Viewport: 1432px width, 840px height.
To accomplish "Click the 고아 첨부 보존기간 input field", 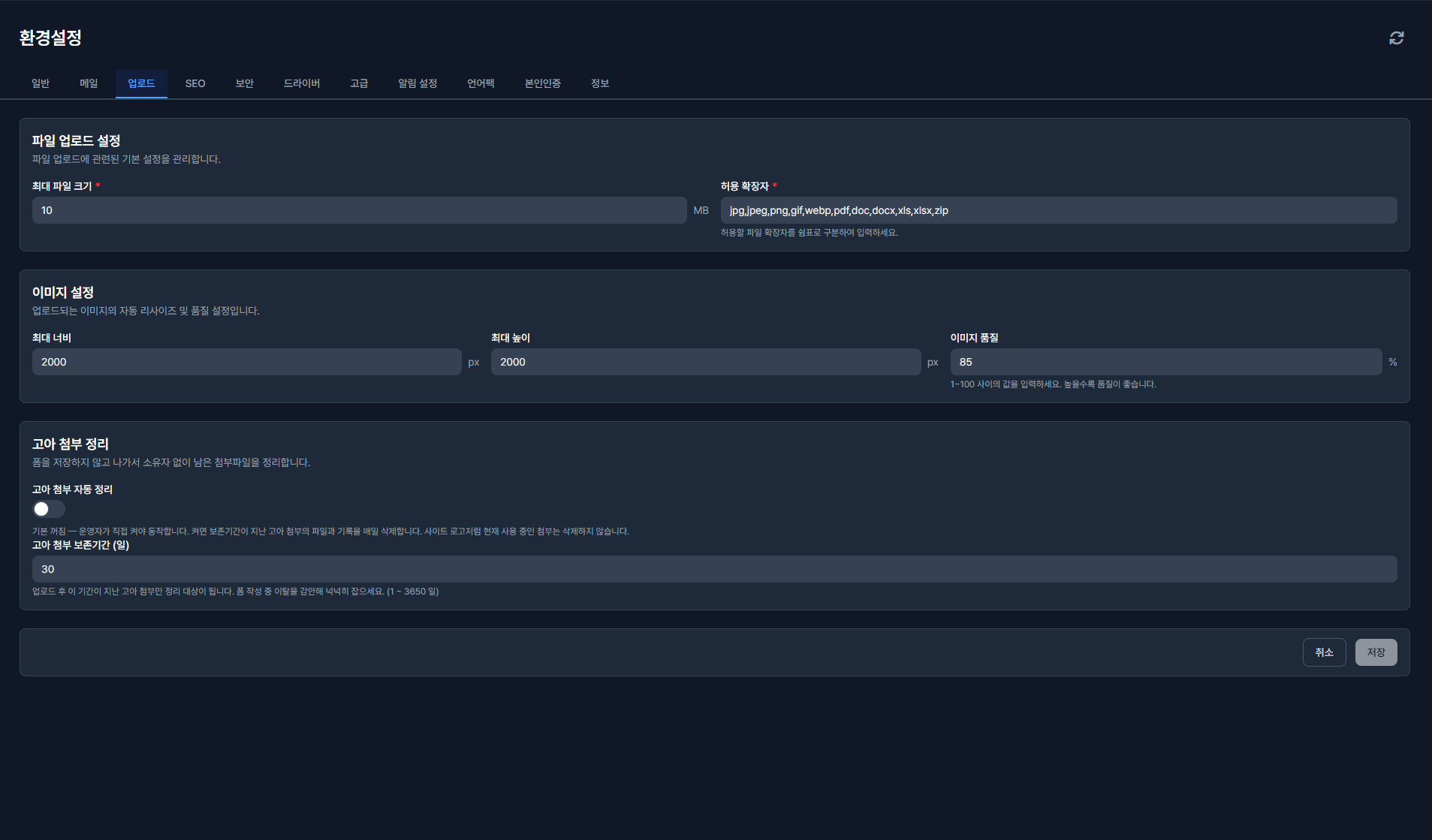I will (x=714, y=569).
